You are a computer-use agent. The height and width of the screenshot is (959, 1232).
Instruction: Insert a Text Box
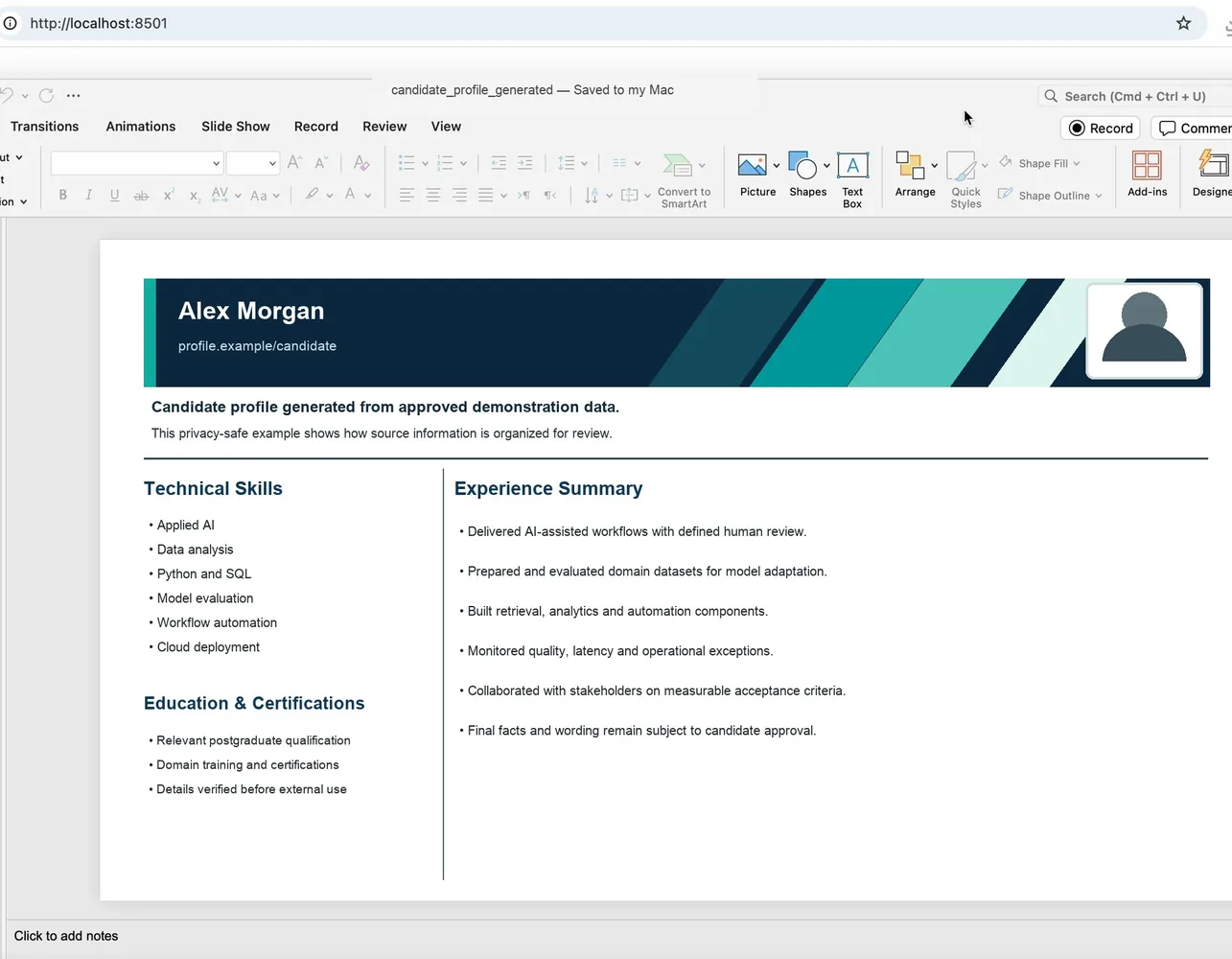click(x=852, y=179)
